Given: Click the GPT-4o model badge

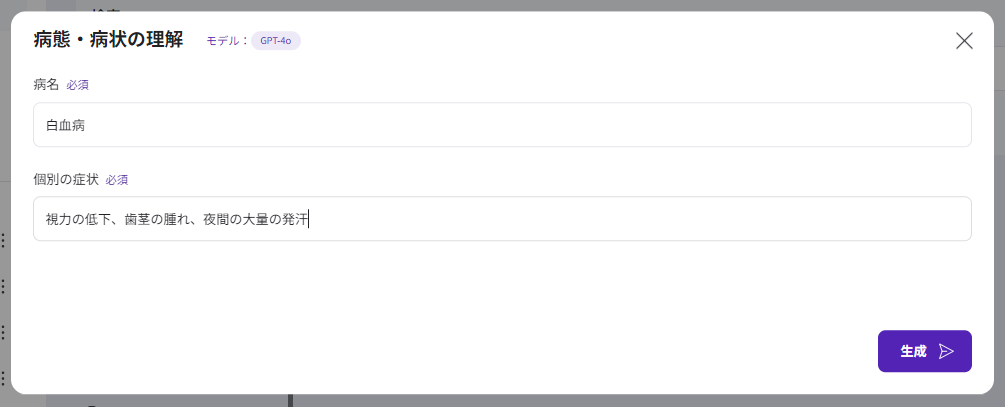Looking at the screenshot, I should pos(275,41).
